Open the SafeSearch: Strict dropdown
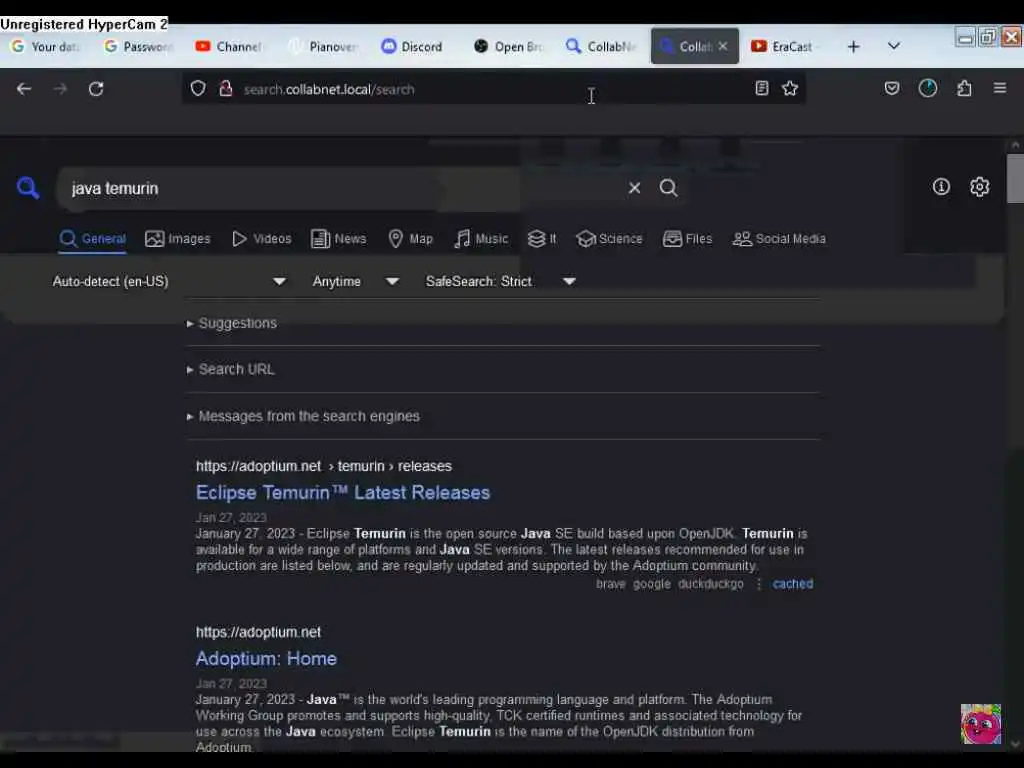Image resolution: width=1024 pixels, height=768 pixels. [x=501, y=281]
